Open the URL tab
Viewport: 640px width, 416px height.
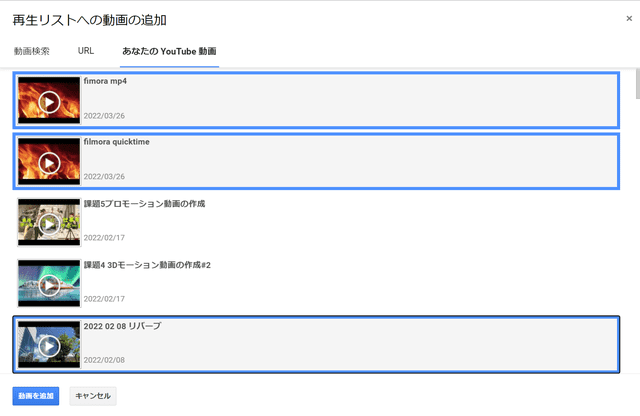[x=86, y=51]
